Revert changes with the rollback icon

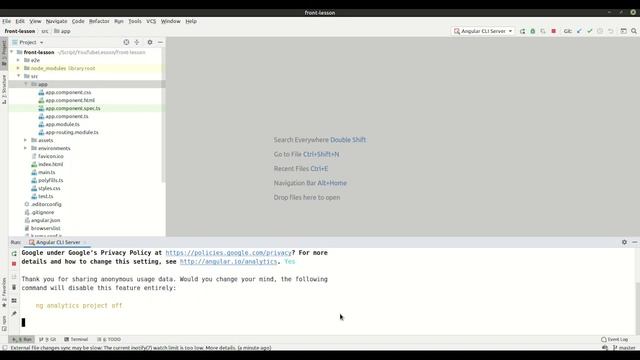point(611,31)
